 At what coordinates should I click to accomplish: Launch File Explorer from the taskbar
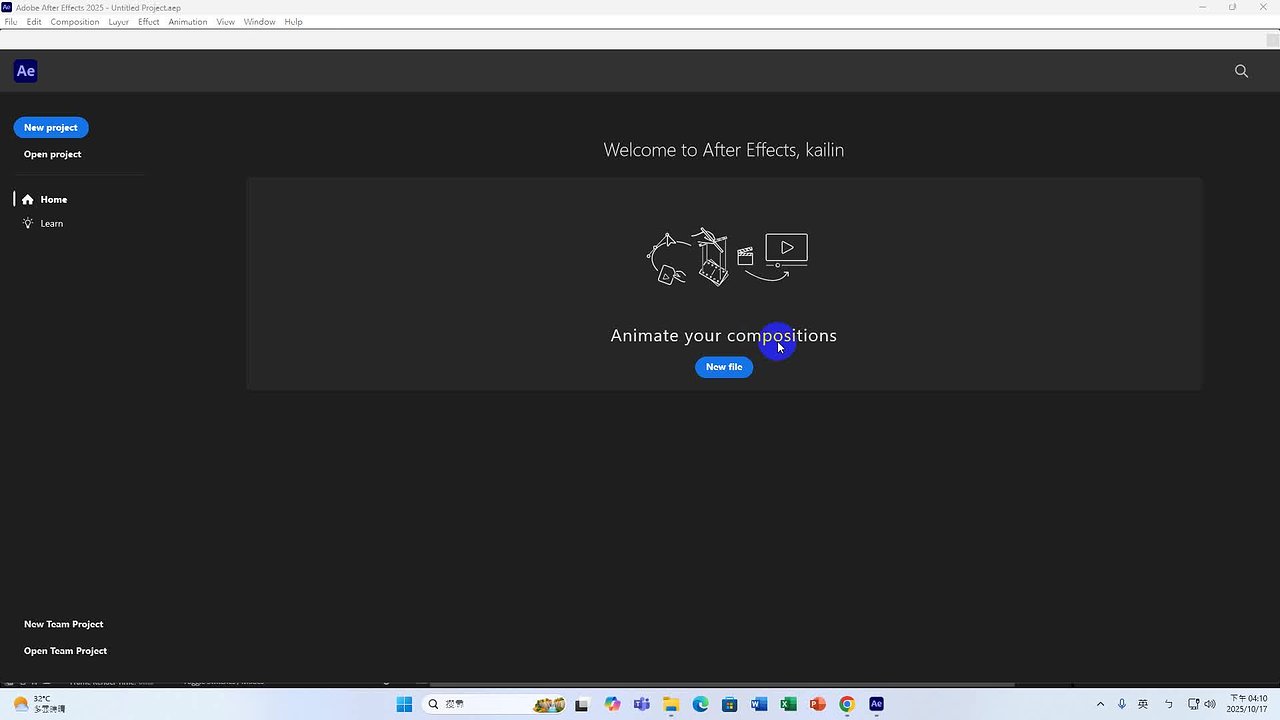coord(671,704)
